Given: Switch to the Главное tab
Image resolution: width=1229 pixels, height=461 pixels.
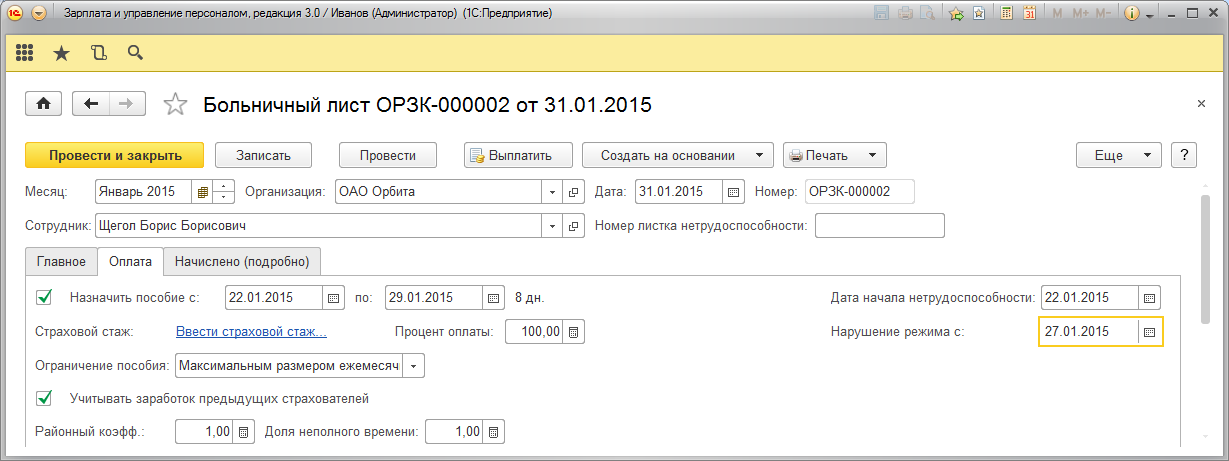Looking at the screenshot, I should click(x=60, y=262).
